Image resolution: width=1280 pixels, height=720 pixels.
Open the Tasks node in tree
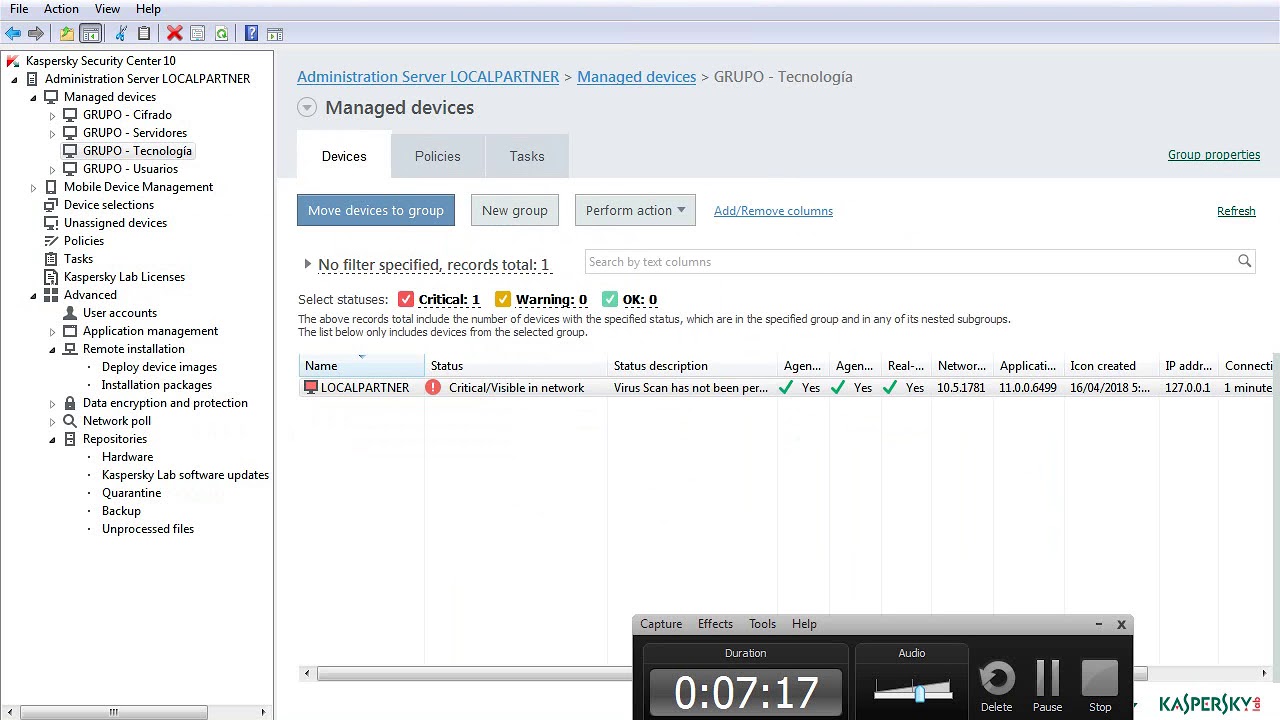click(78, 259)
